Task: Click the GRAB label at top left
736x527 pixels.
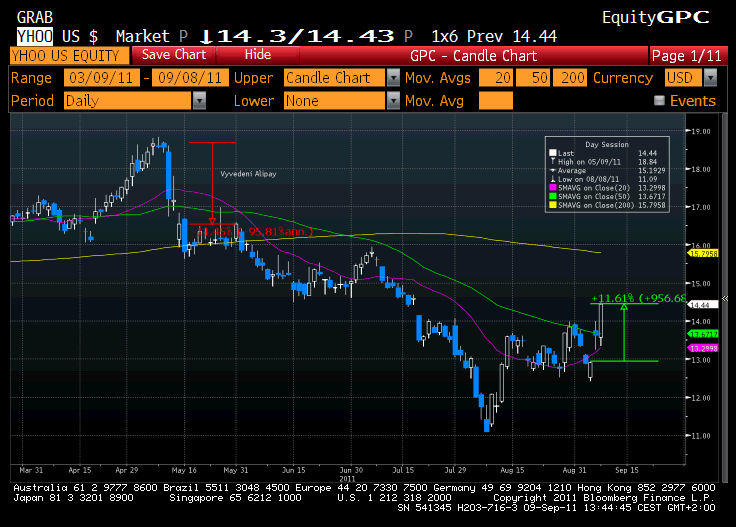Action: (x=35, y=18)
